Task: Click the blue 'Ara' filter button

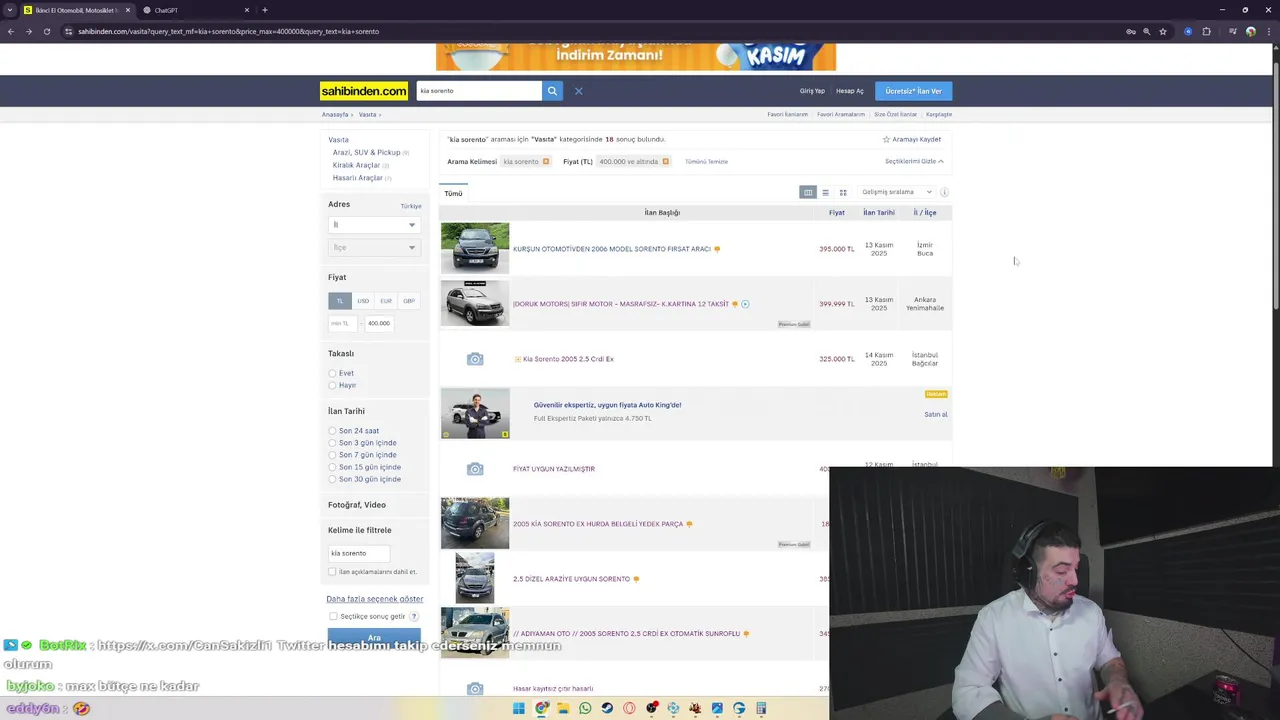Action: (x=374, y=638)
